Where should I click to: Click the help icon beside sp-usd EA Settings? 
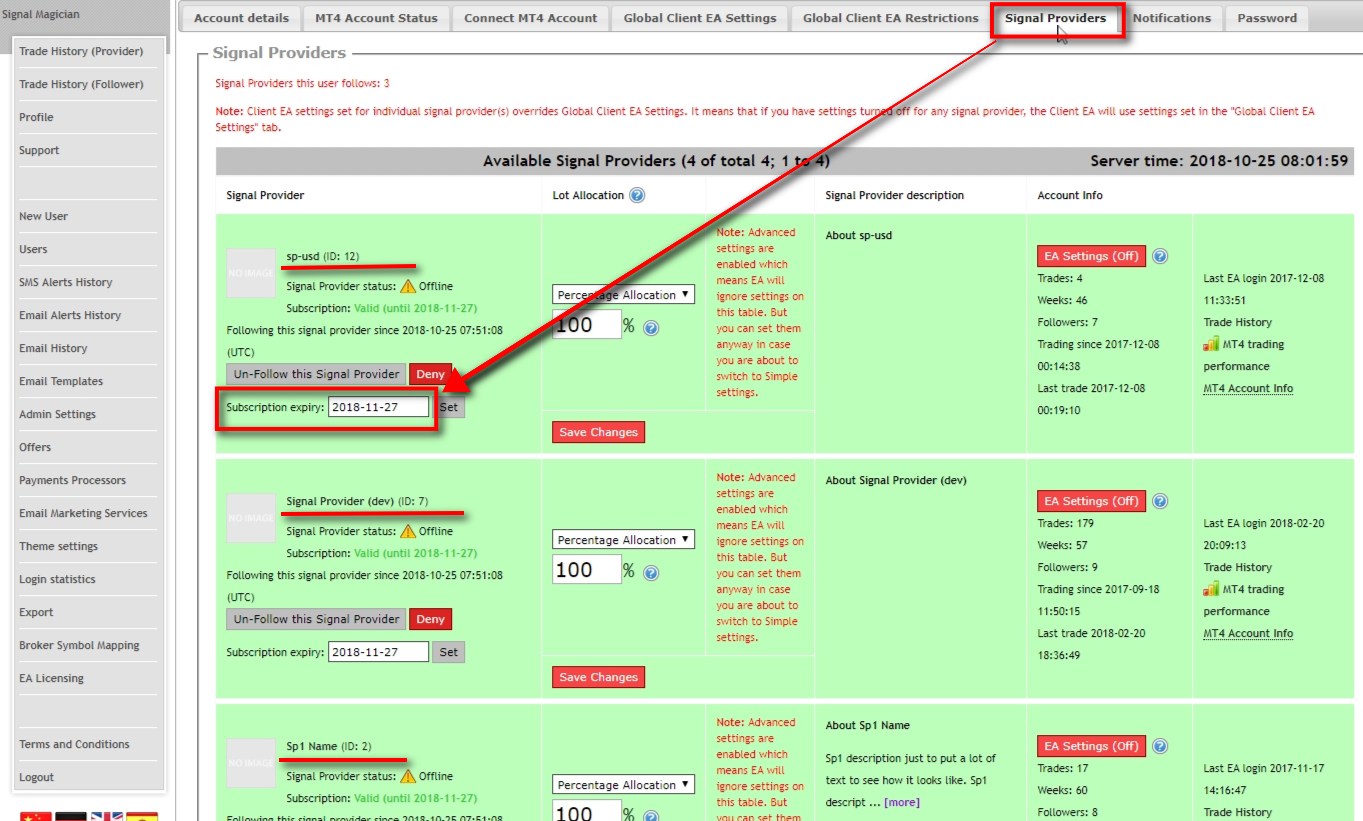1159,255
